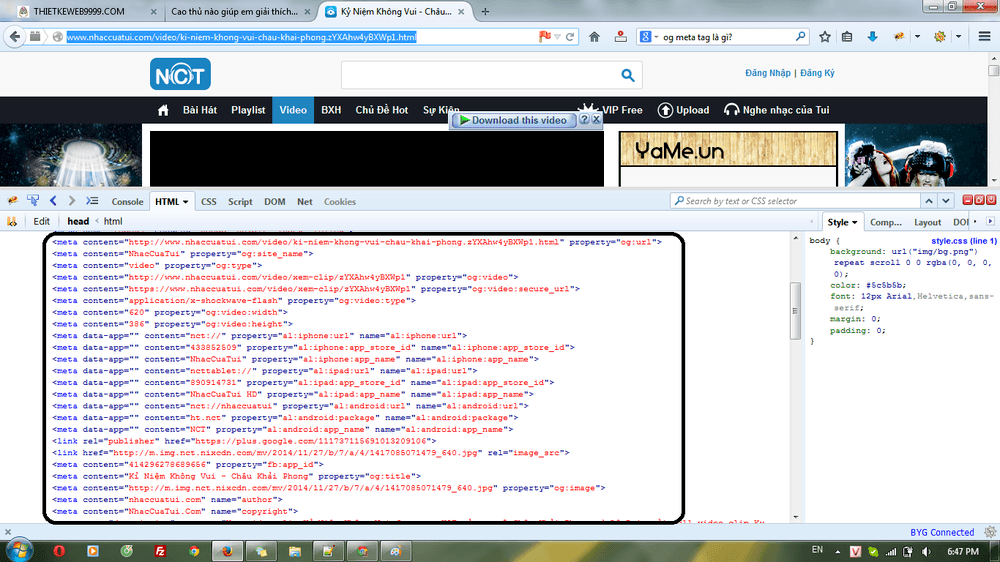Toggle Firebug command line icon
This screenshot has height=562, width=1000.
92,201
